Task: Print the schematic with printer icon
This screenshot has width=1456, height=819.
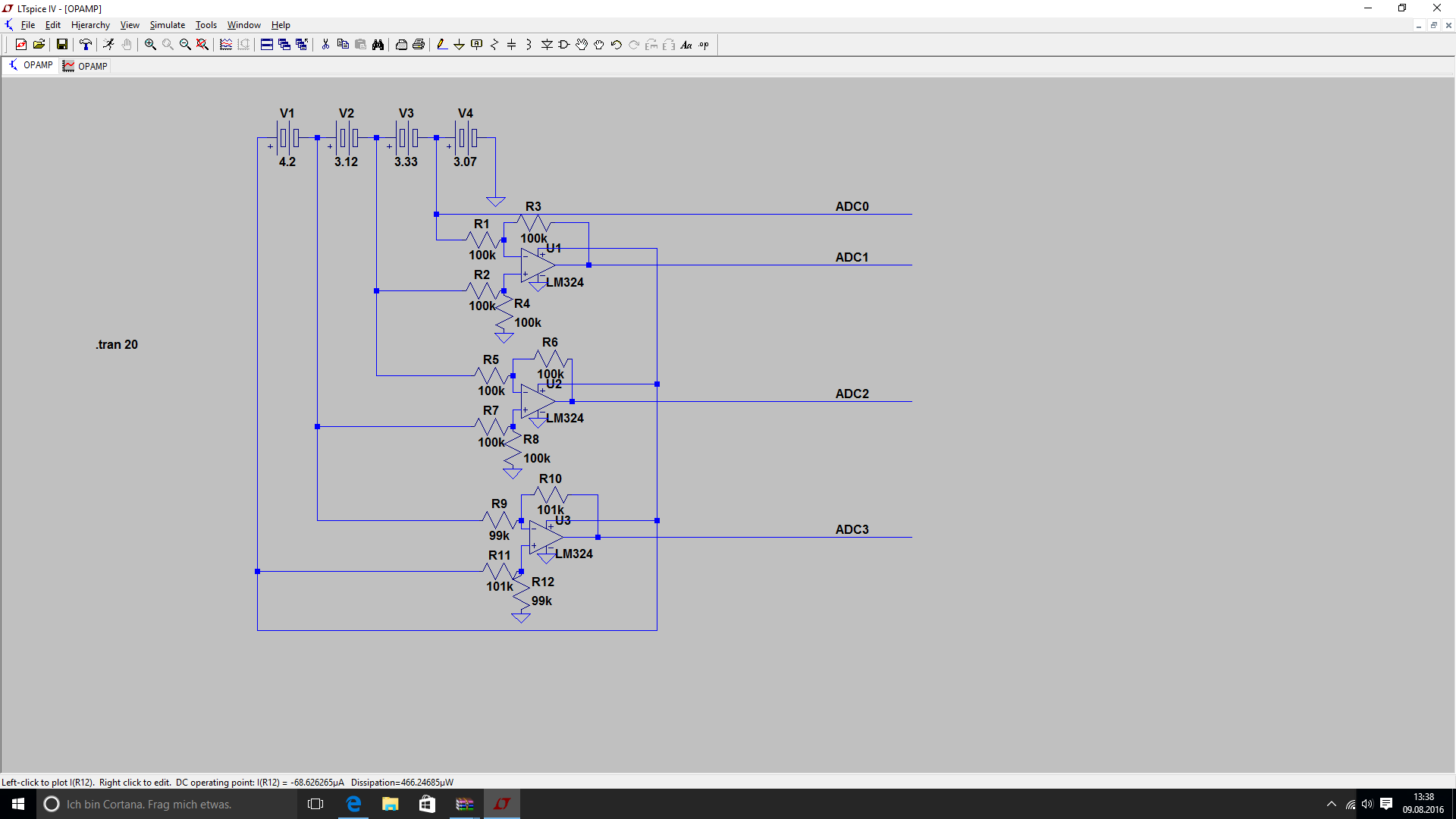Action: [419, 45]
